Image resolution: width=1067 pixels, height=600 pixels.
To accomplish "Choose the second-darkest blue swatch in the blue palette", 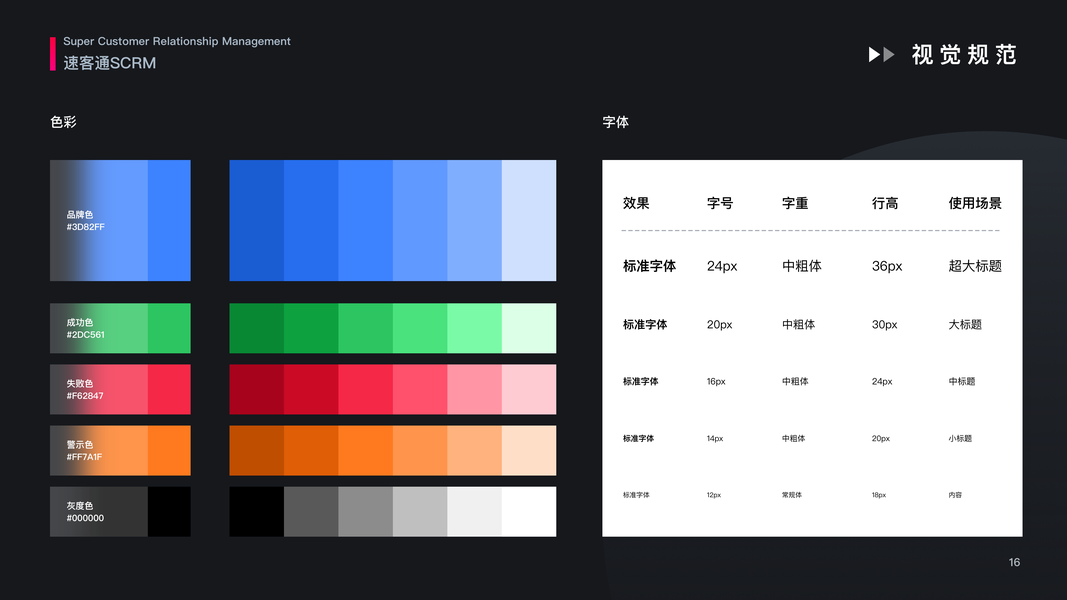I will 311,220.
